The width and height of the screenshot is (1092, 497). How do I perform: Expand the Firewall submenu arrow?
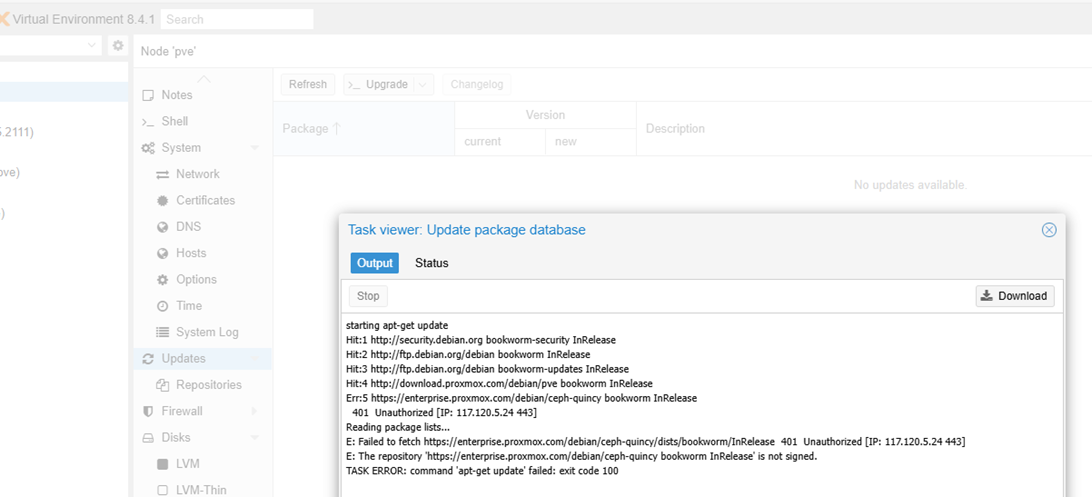[x=254, y=411]
